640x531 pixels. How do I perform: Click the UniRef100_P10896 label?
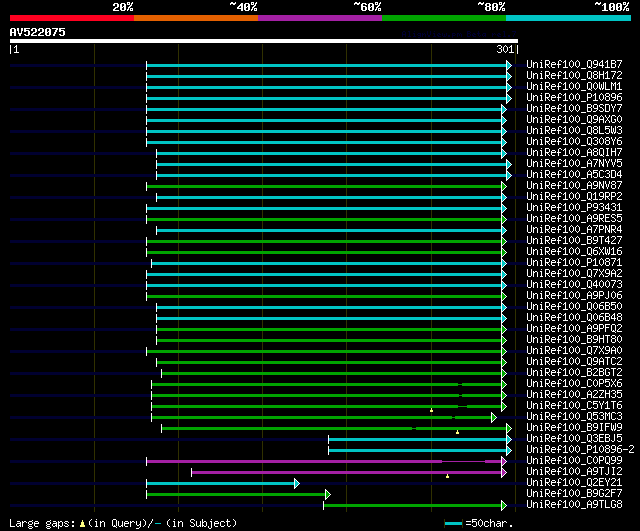[574, 98]
